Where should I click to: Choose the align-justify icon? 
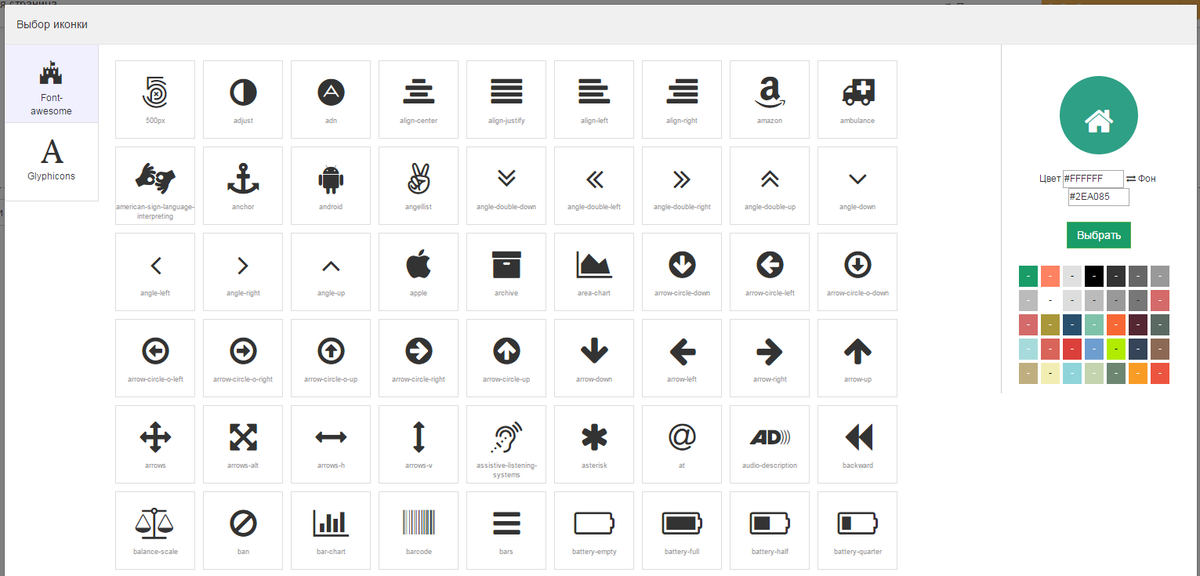pyautogui.click(x=506, y=99)
